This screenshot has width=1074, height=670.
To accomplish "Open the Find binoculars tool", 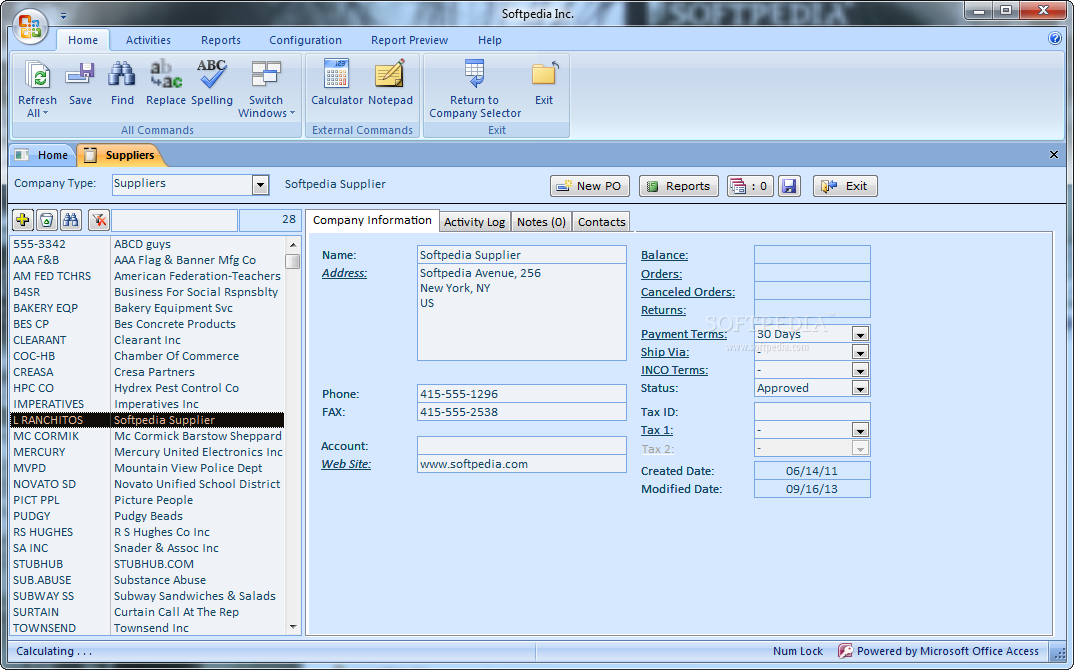I will 122,82.
